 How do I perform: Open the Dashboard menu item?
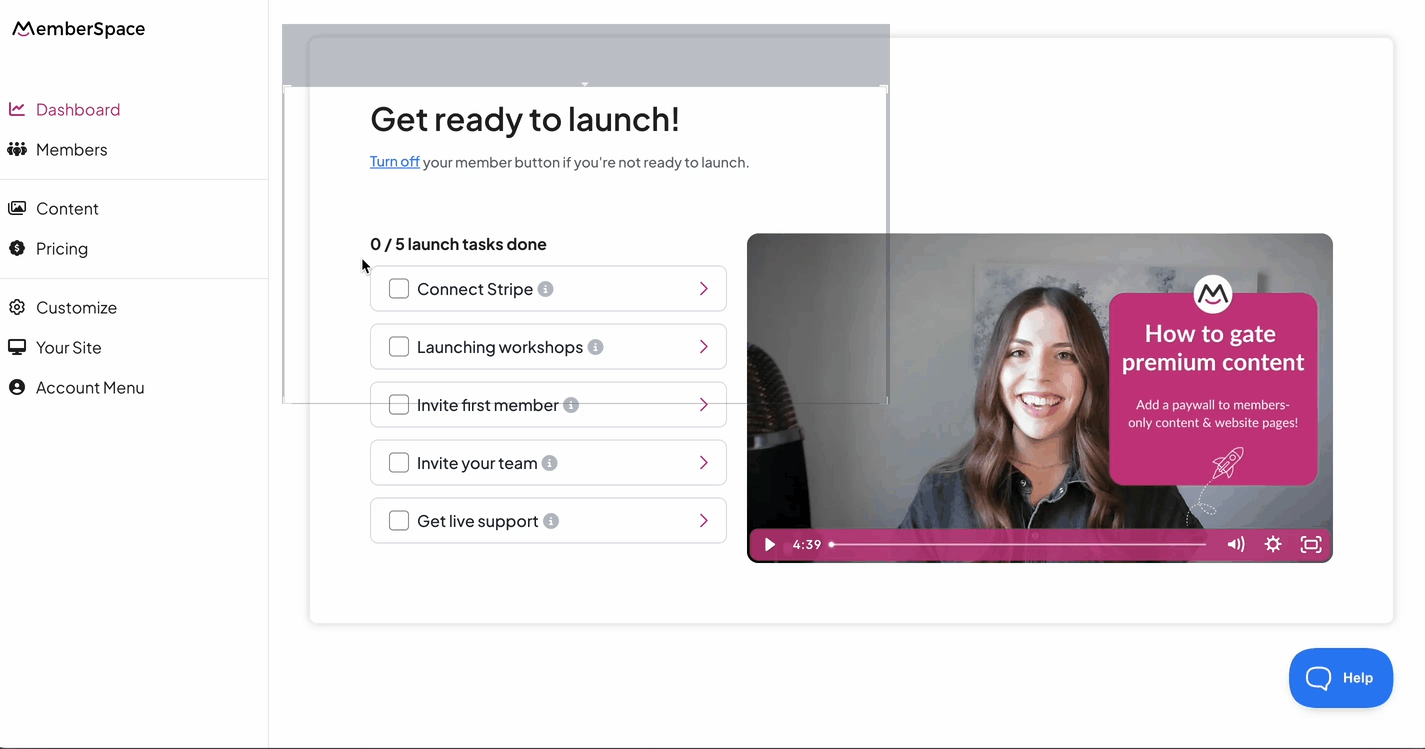(x=78, y=109)
